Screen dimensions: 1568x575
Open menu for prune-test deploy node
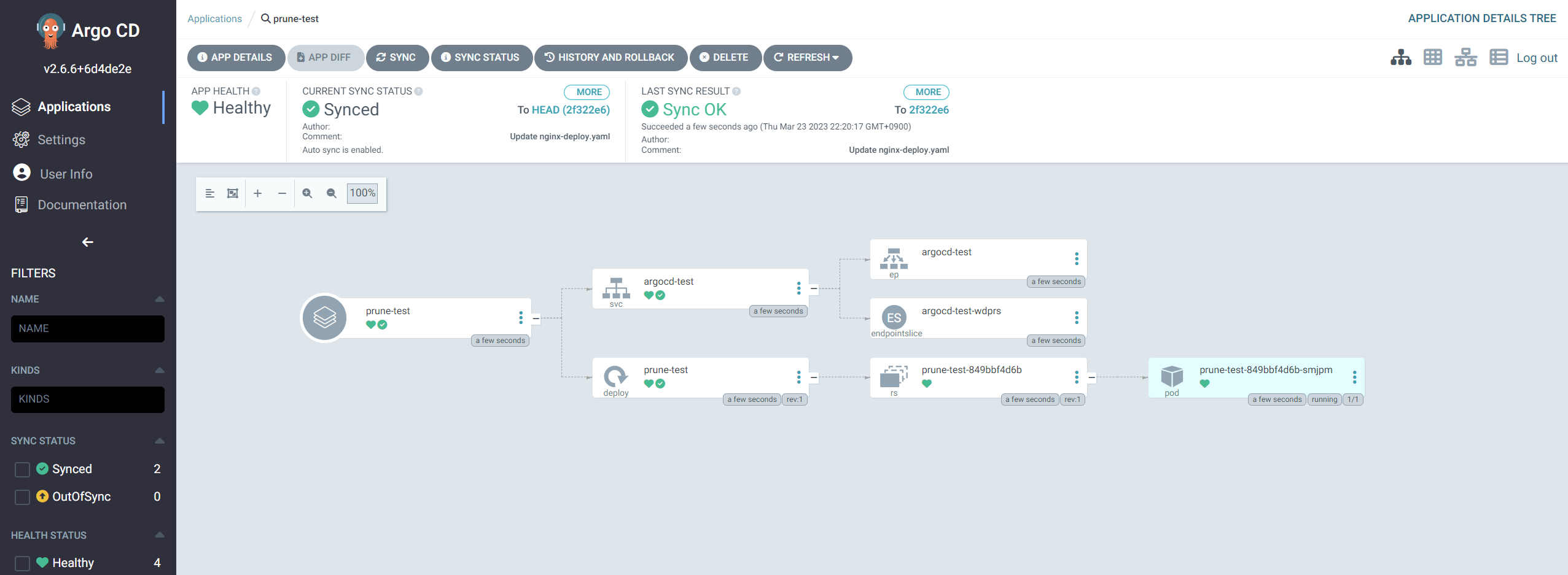pyautogui.click(x=798, y=376)
